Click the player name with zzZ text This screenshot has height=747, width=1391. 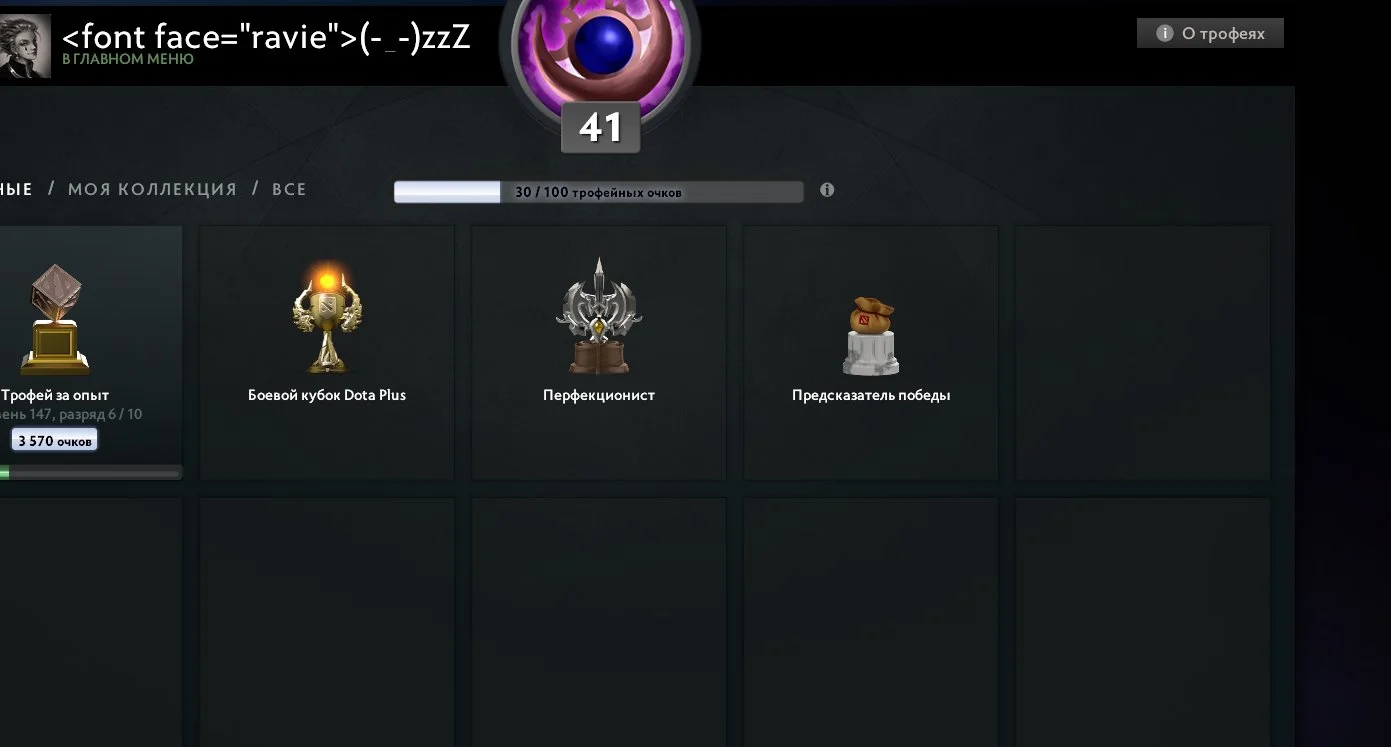(x=266, y=37)
